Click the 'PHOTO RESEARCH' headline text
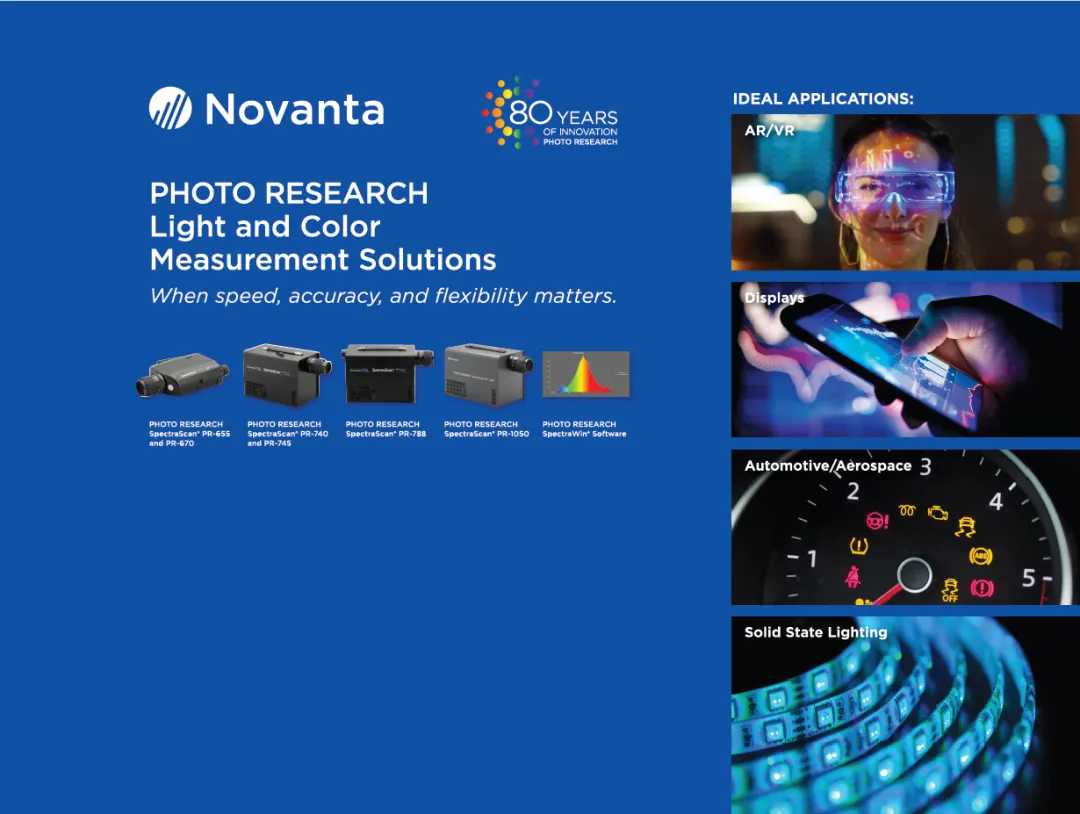 289,194
